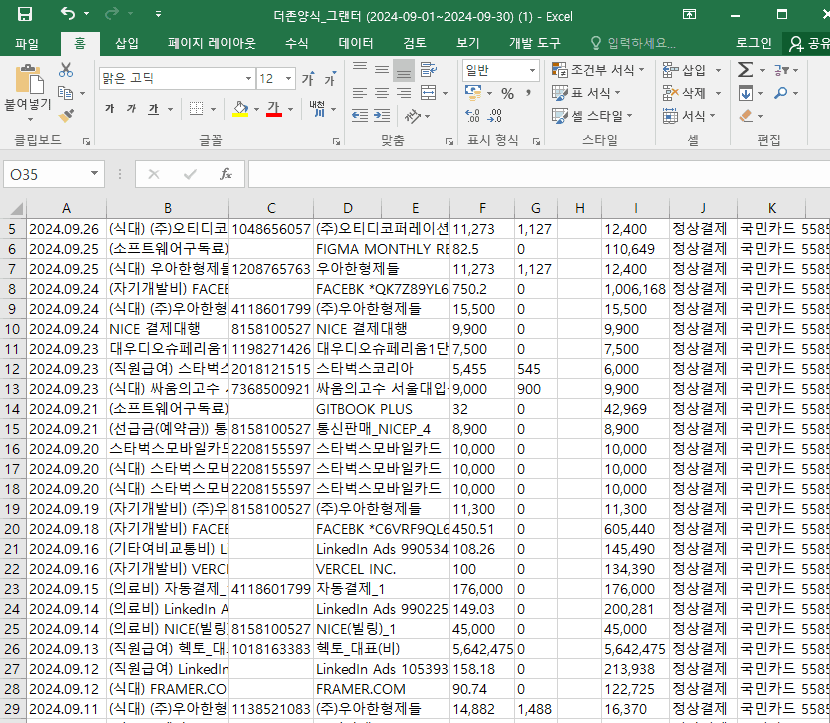Align text to the top of the cell

360,69
